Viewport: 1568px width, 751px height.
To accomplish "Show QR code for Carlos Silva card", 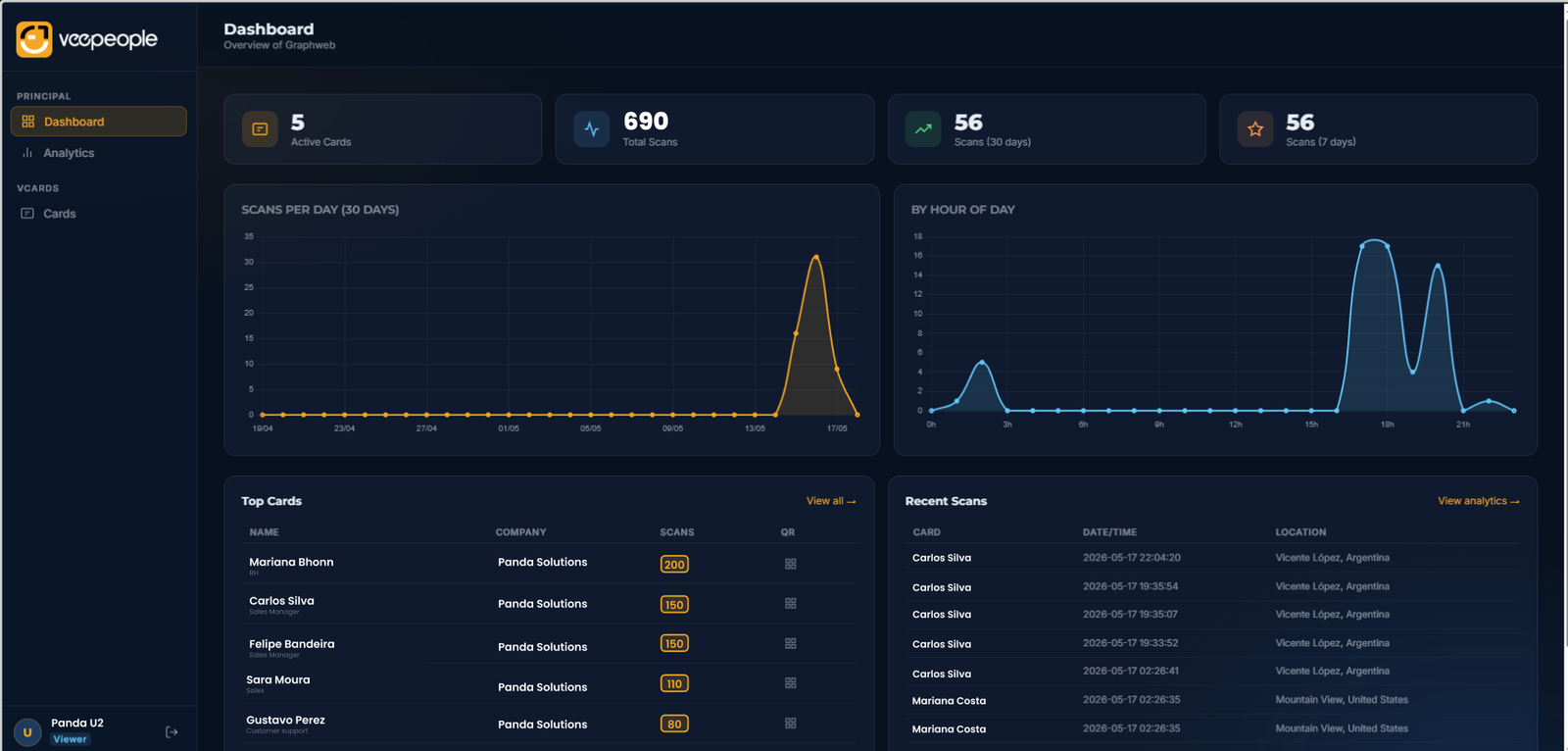I will point(791,604).
